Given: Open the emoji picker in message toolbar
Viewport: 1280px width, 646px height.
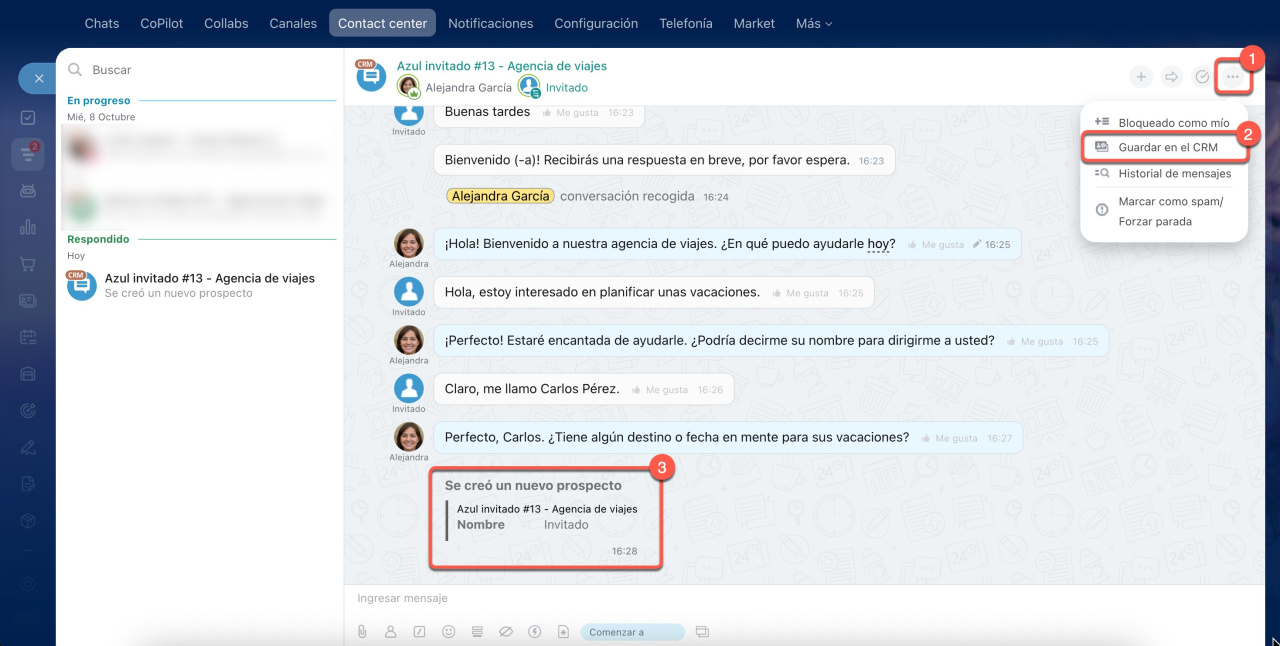Looking at the screenshot, I should pyautogui.click(x=449, y=632).
